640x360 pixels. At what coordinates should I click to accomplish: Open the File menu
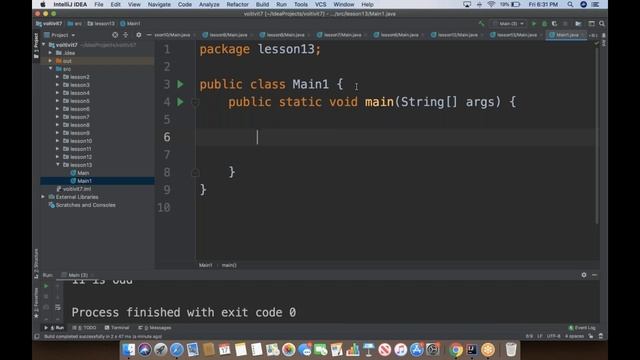(x=99, y=4)
